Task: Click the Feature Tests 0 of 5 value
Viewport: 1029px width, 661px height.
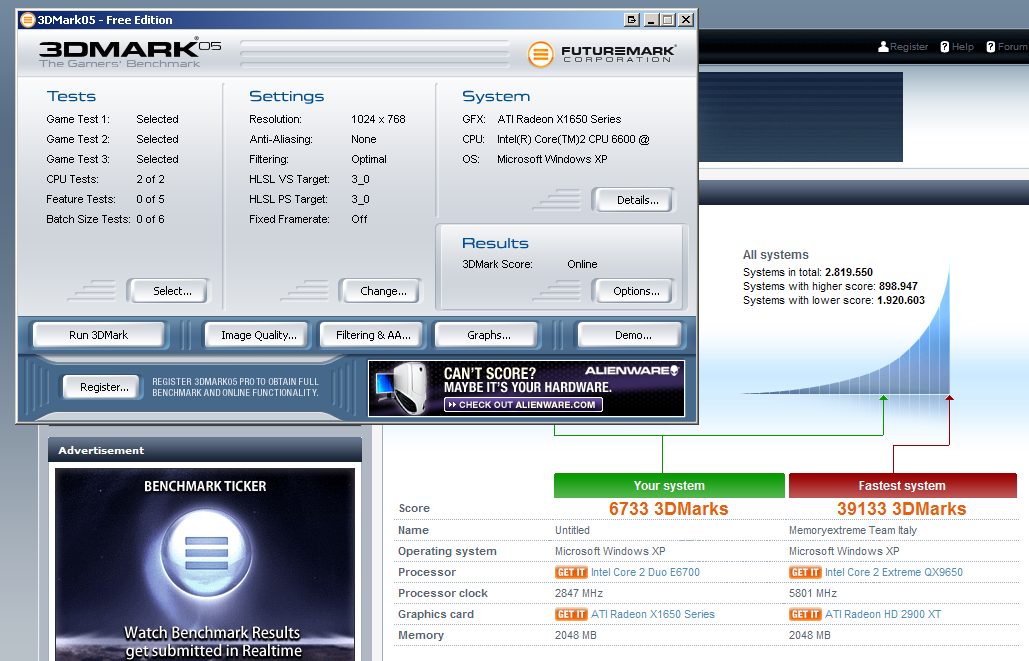Action: point(150,199)
